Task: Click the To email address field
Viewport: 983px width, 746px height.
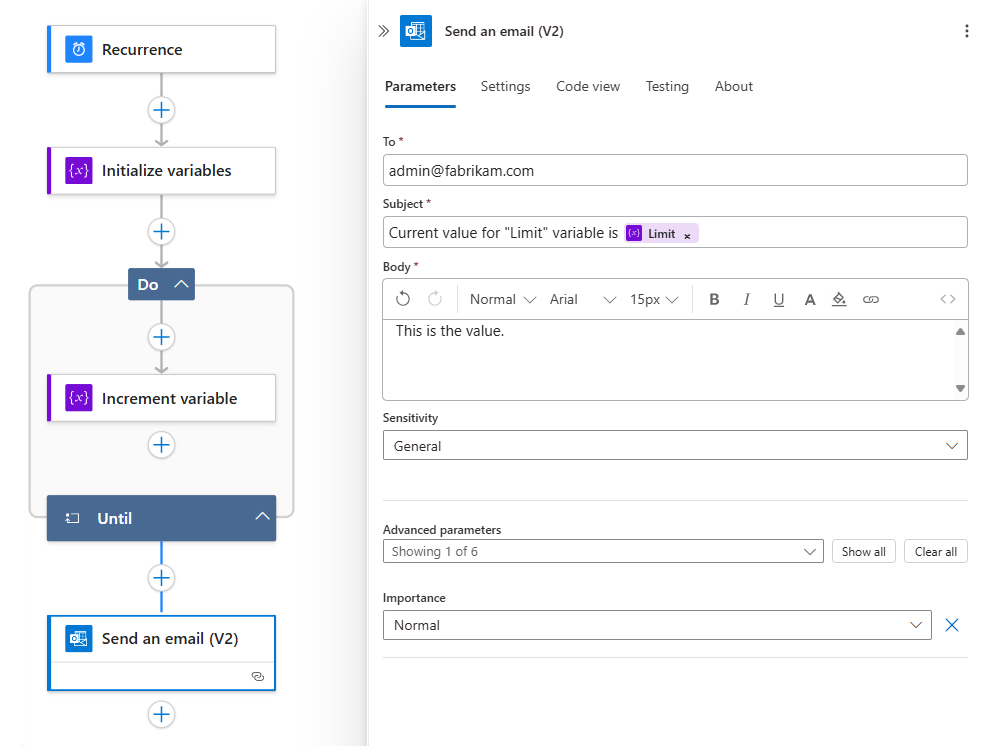Action: coord(675,170)
